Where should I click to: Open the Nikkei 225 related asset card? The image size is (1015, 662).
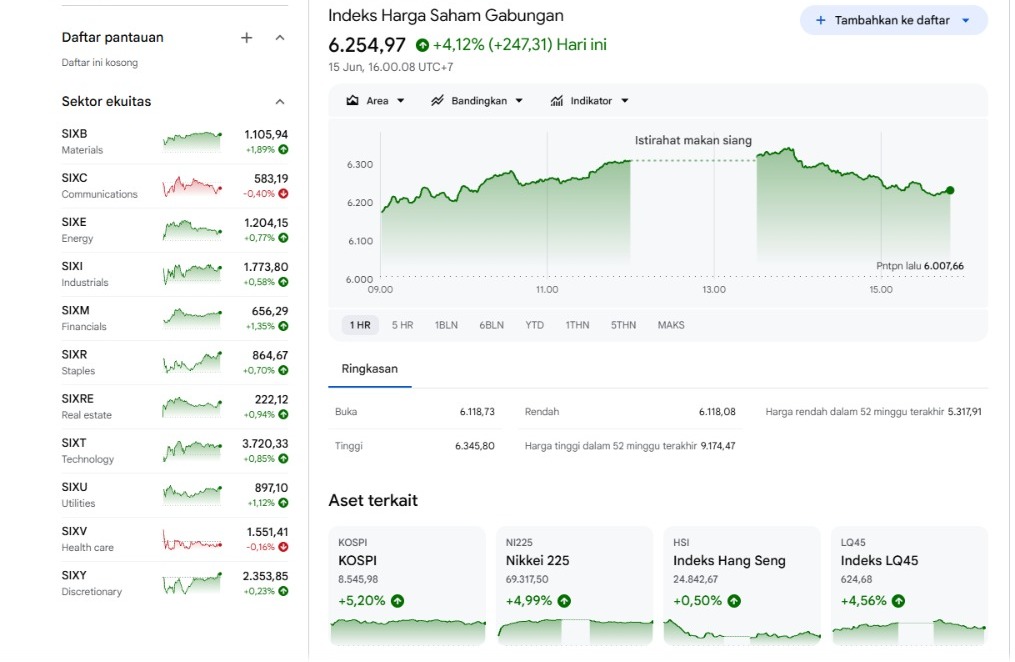click(x=575, y=586)
